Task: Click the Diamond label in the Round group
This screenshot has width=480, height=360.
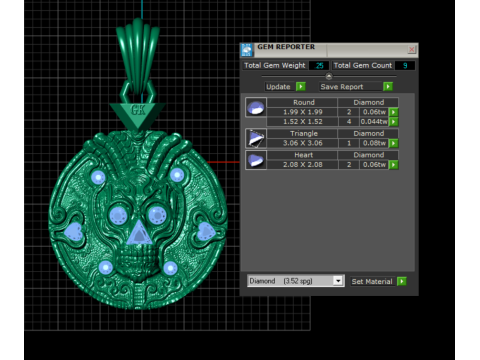Action: click(x=368, y=102)
